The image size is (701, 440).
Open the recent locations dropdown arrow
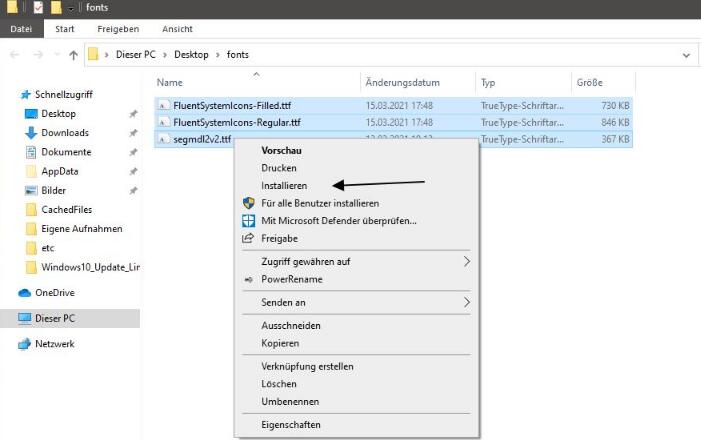57,55
